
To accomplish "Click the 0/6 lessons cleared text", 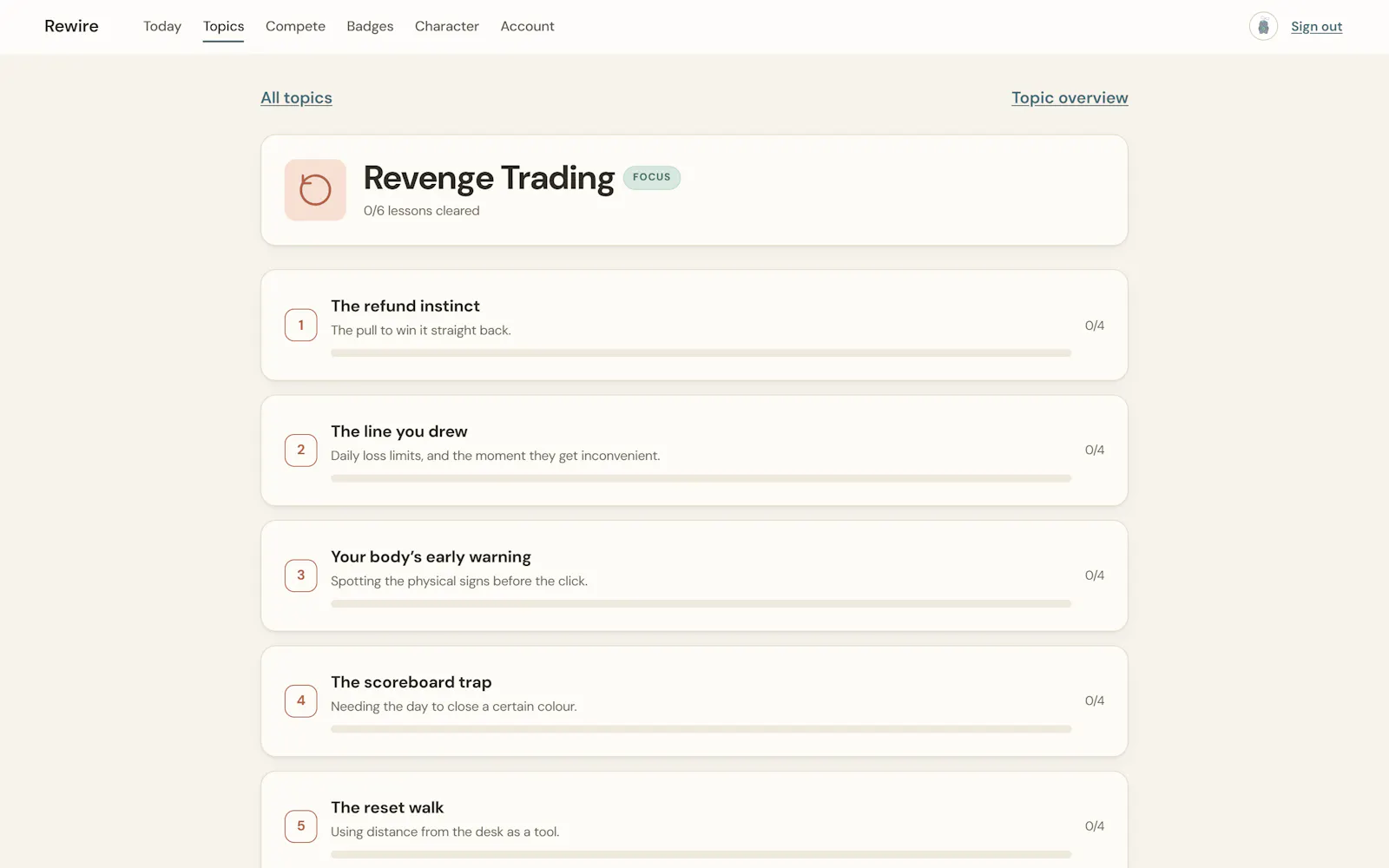I will pos(421,211).
